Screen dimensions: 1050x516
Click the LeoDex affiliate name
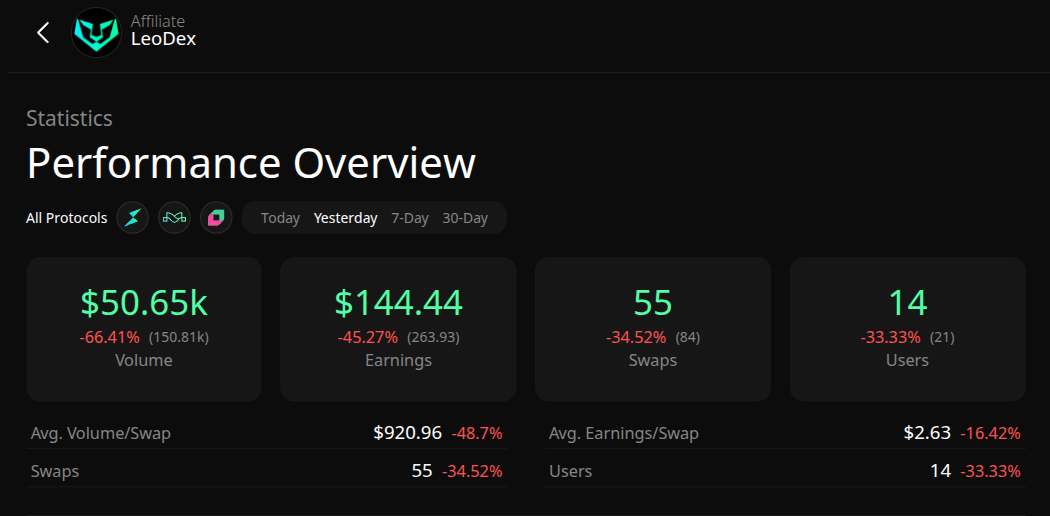click(x=163, y=40)
